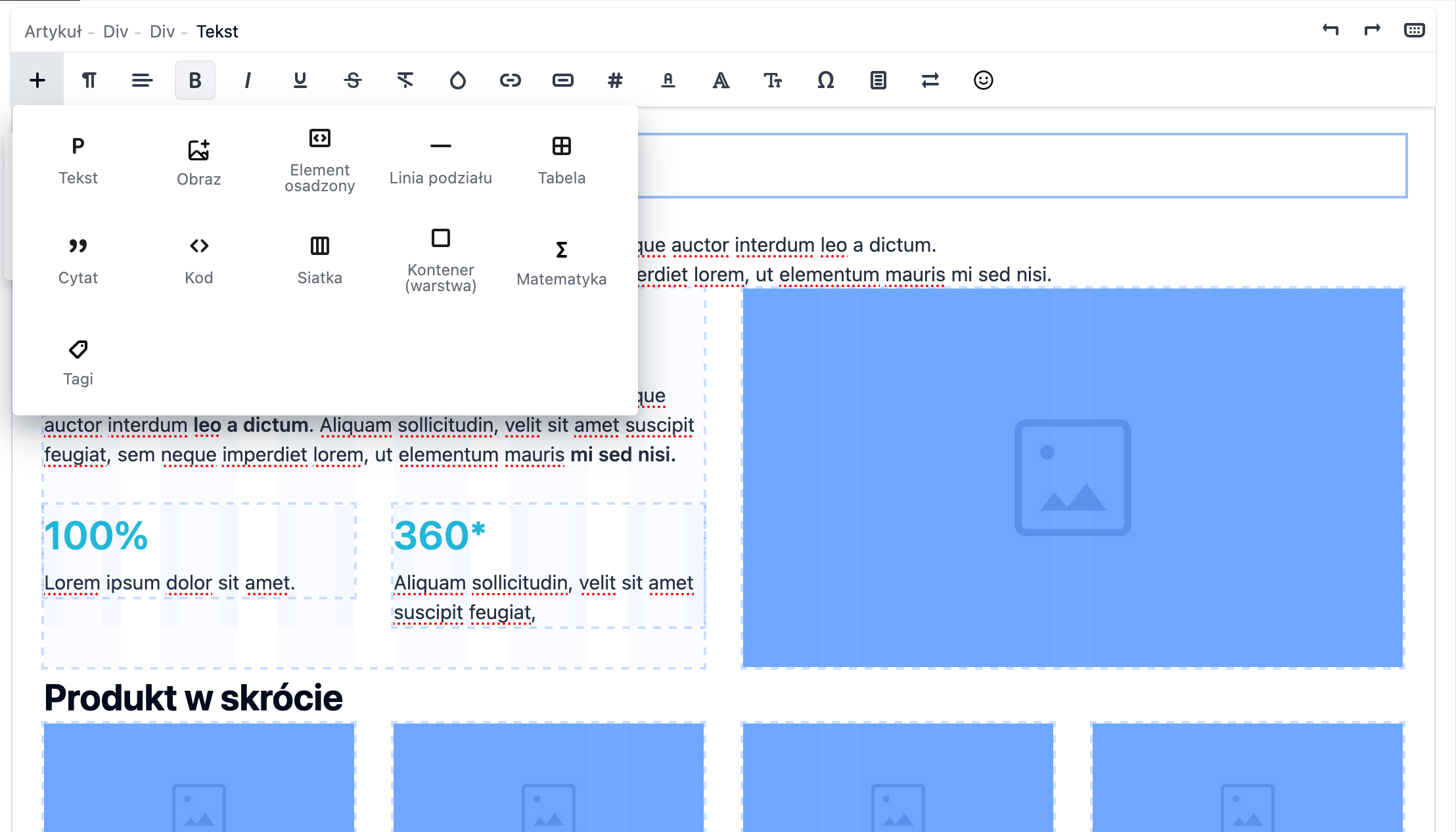Open special characters omega icon
This screenshot has height=832, width=1456.
[825, 80]
